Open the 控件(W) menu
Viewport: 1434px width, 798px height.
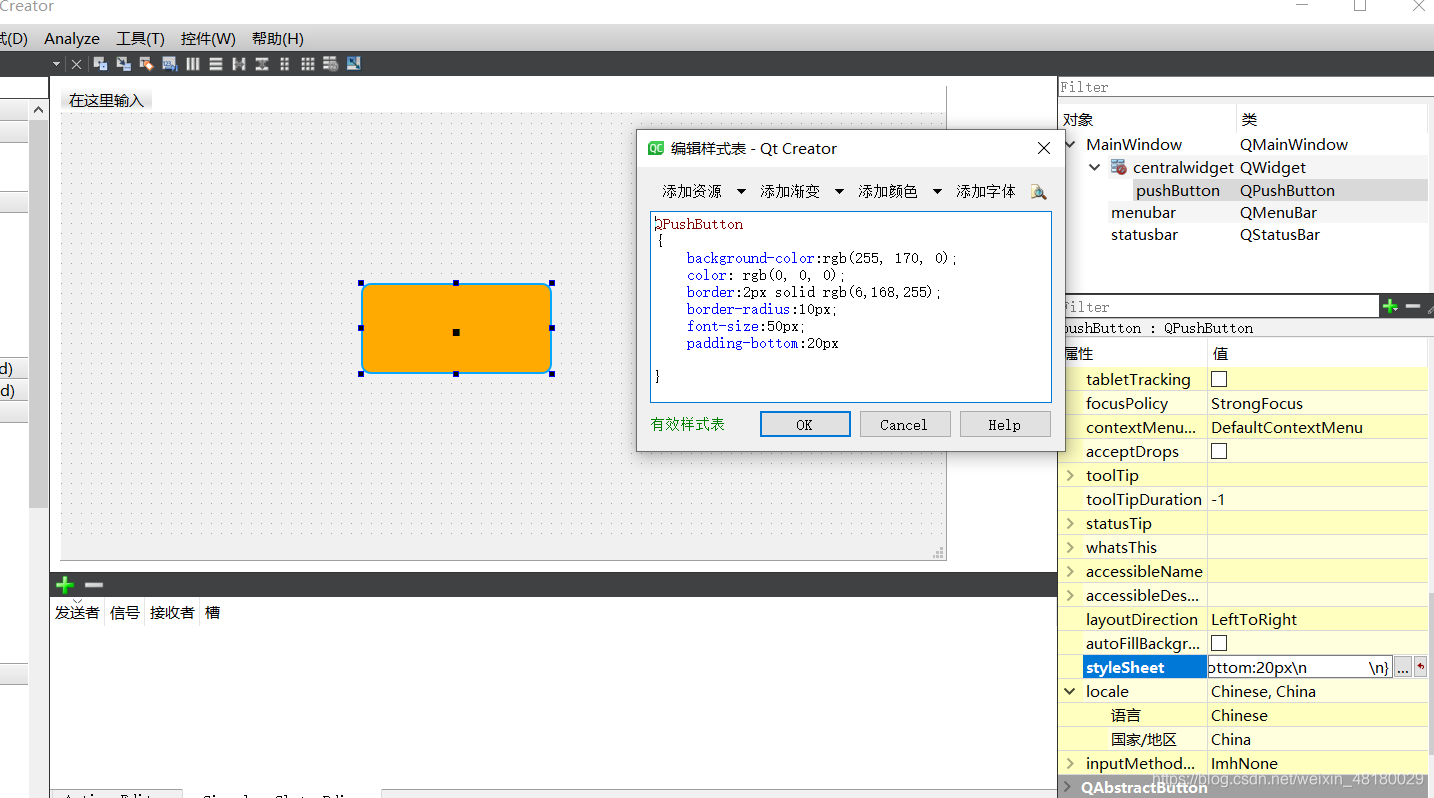click(208, 38)
